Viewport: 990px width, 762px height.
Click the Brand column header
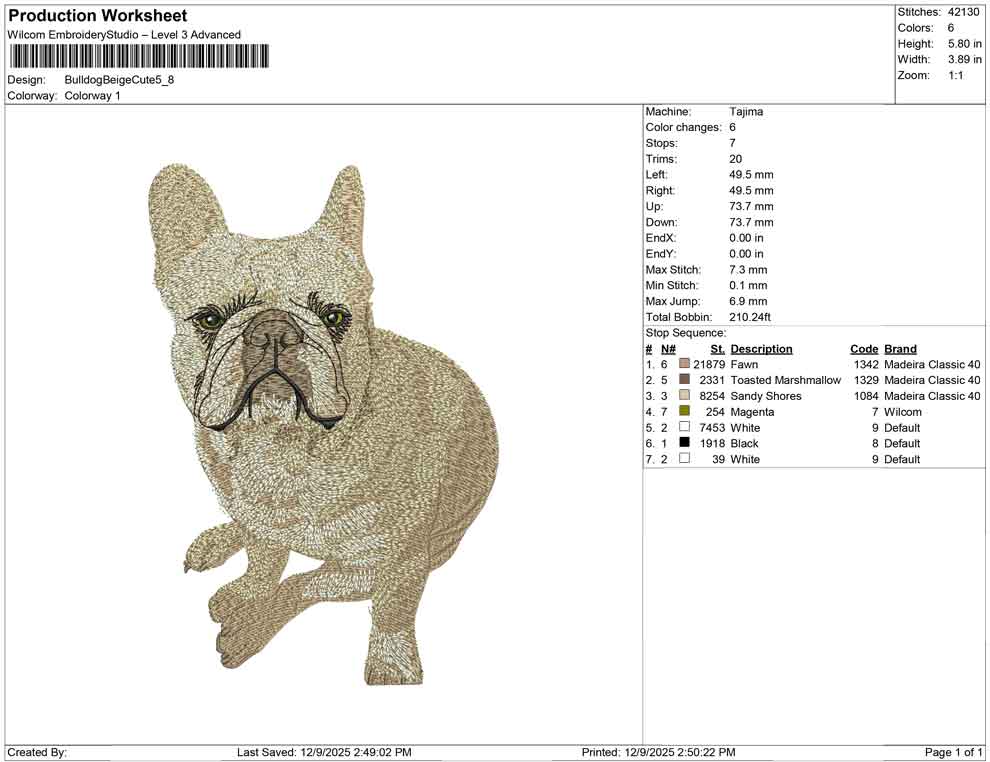click(x=900, y=348)
